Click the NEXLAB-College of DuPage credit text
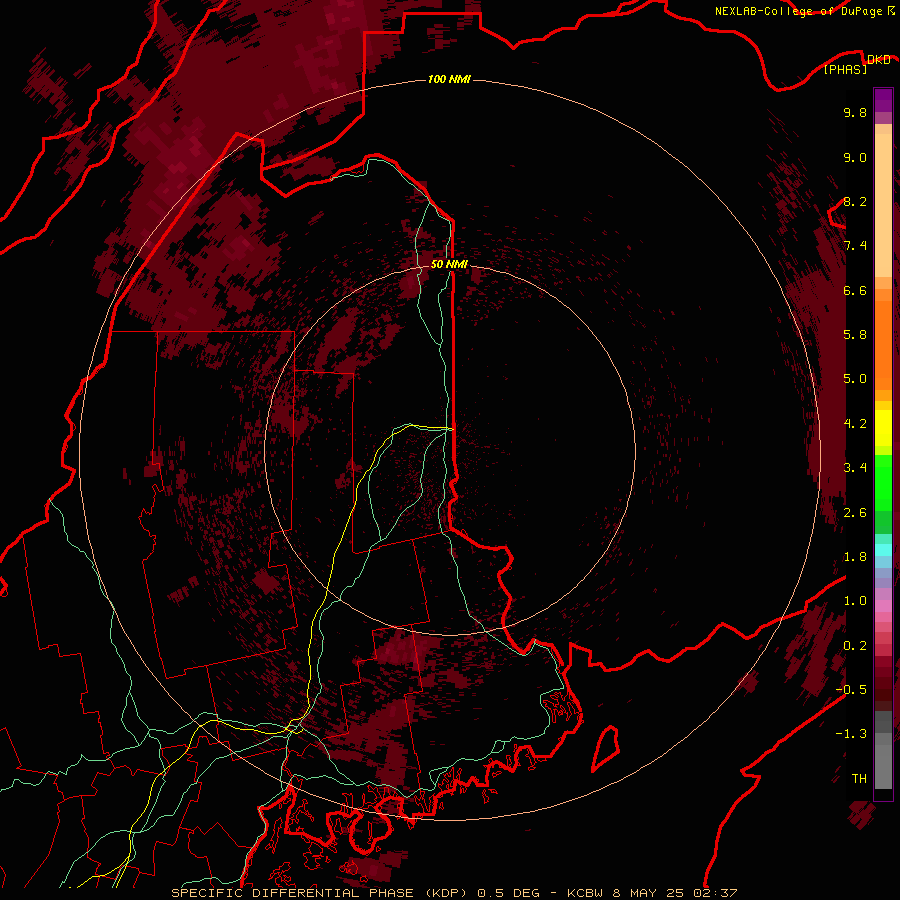The height and width of the screenshot is (900, 900). [x=800, y=11]
